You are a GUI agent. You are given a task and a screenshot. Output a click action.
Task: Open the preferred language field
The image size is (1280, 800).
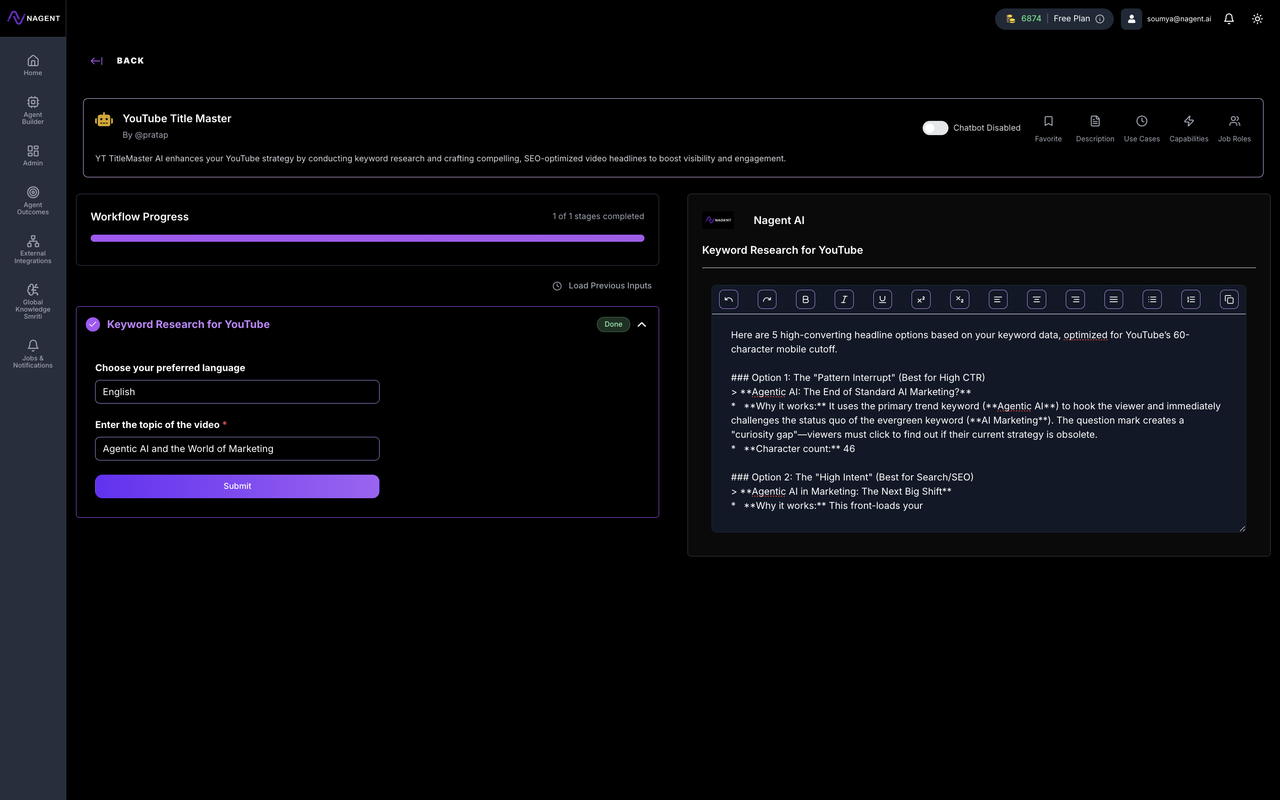pos(237,392)
